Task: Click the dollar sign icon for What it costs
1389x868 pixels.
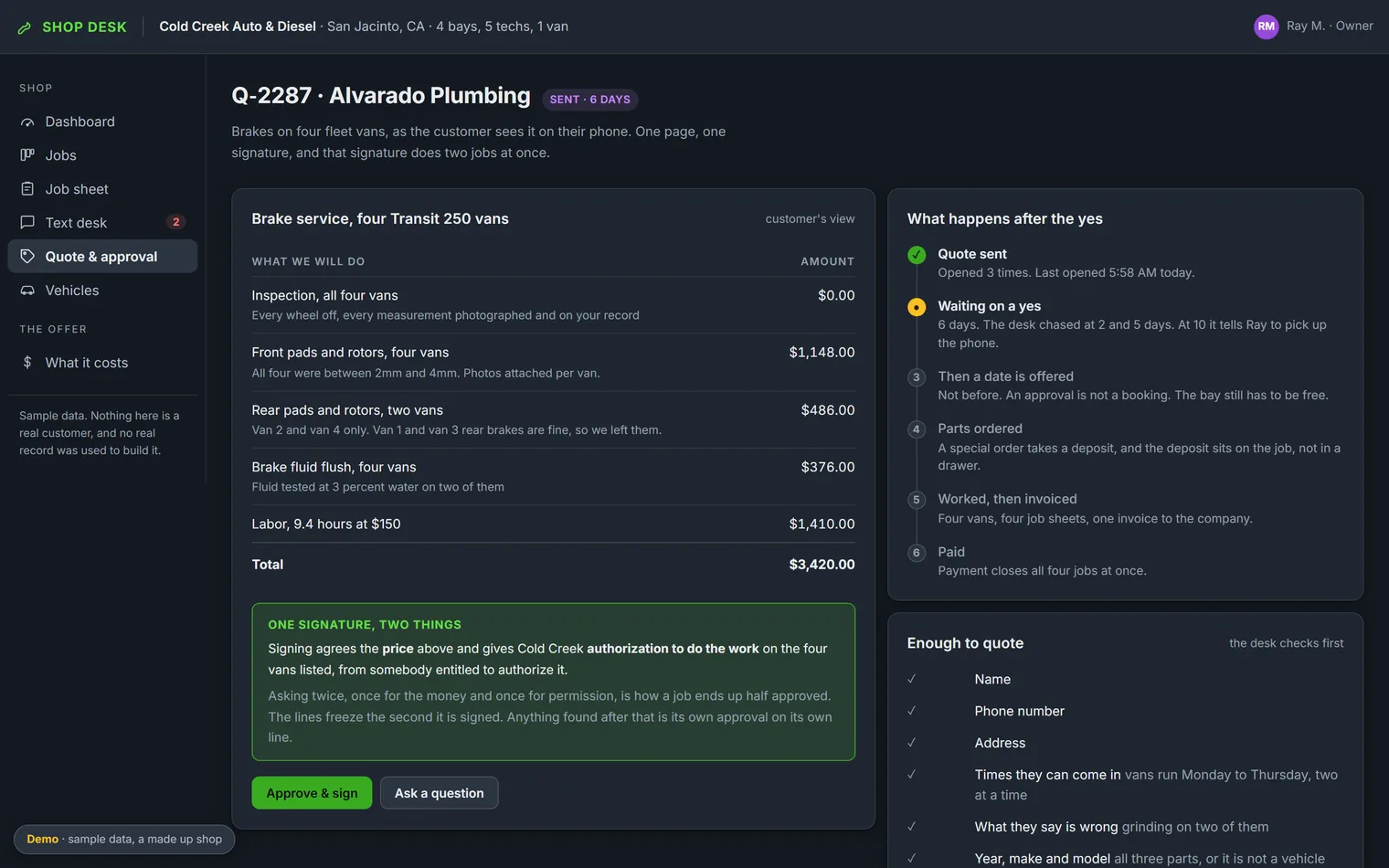Action: click(x=27, y=363)
